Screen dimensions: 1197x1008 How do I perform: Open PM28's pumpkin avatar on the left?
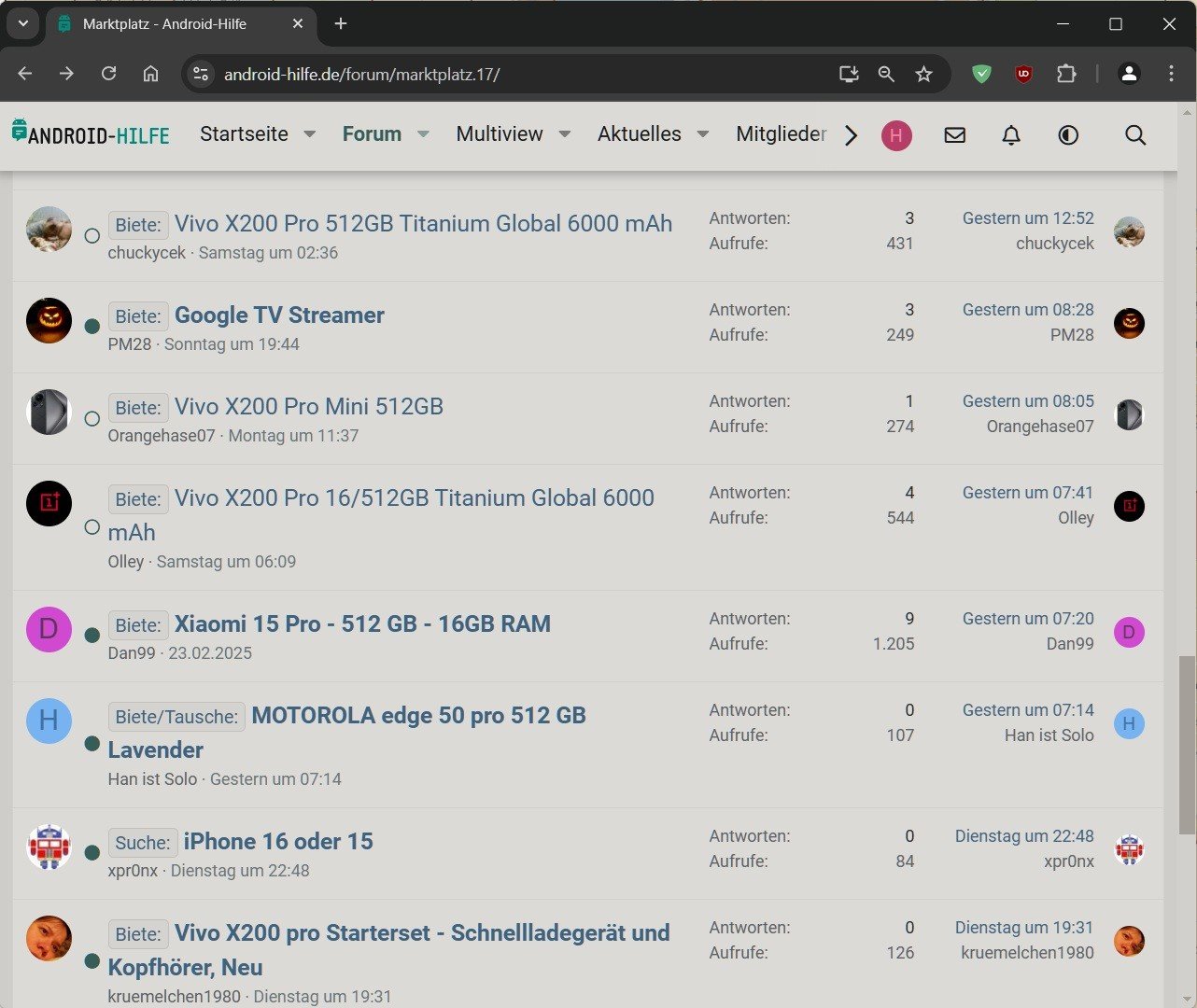coord(49,320)
